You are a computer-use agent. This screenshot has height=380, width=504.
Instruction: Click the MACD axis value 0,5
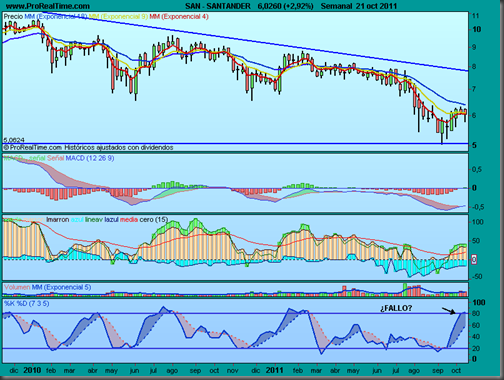point(476,170)
